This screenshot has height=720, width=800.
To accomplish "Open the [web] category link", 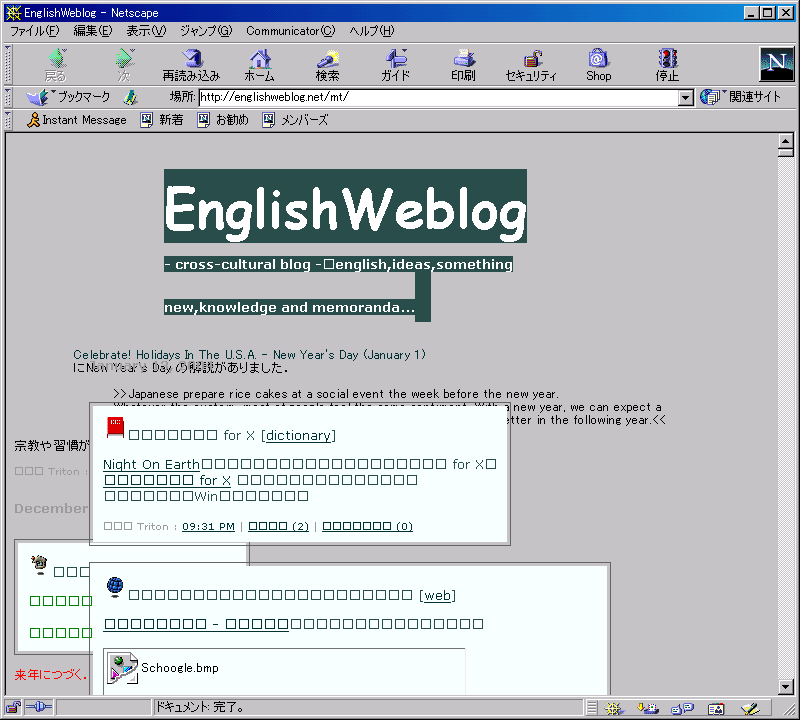I will click(437, 595).
